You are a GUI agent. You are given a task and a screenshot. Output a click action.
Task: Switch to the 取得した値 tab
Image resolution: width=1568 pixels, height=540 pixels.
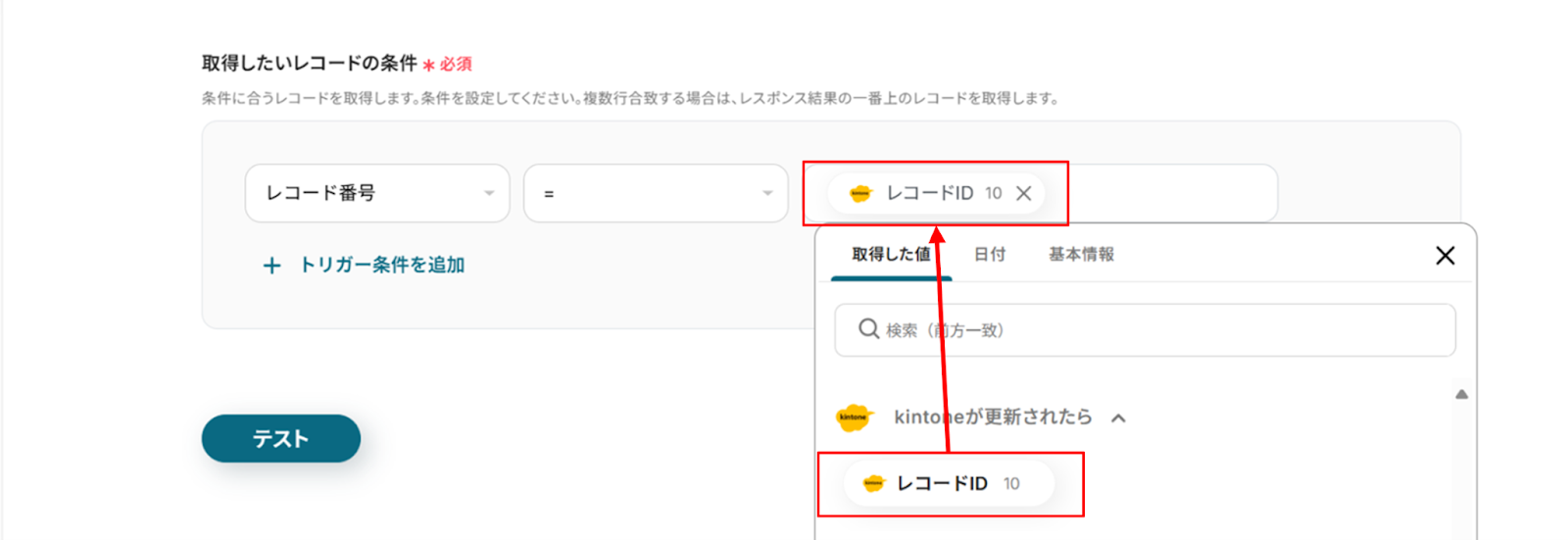[890, 255]
